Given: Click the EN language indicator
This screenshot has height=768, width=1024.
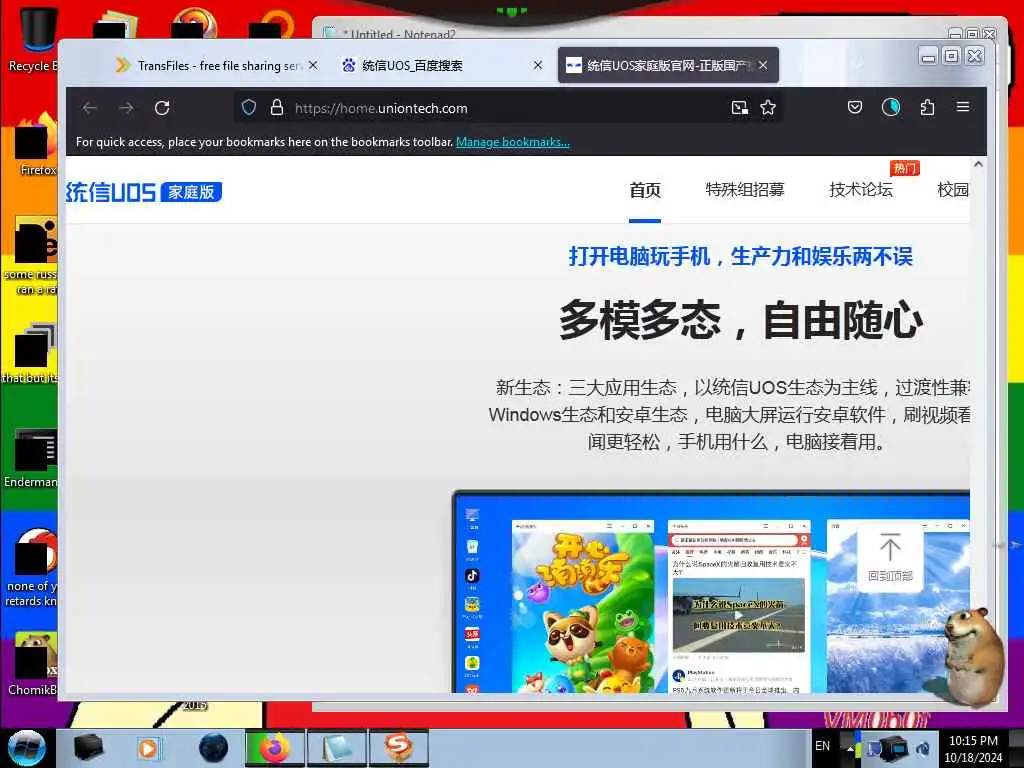Looking at the screenshot, I should pyautogui.click(x=822, y=746).
